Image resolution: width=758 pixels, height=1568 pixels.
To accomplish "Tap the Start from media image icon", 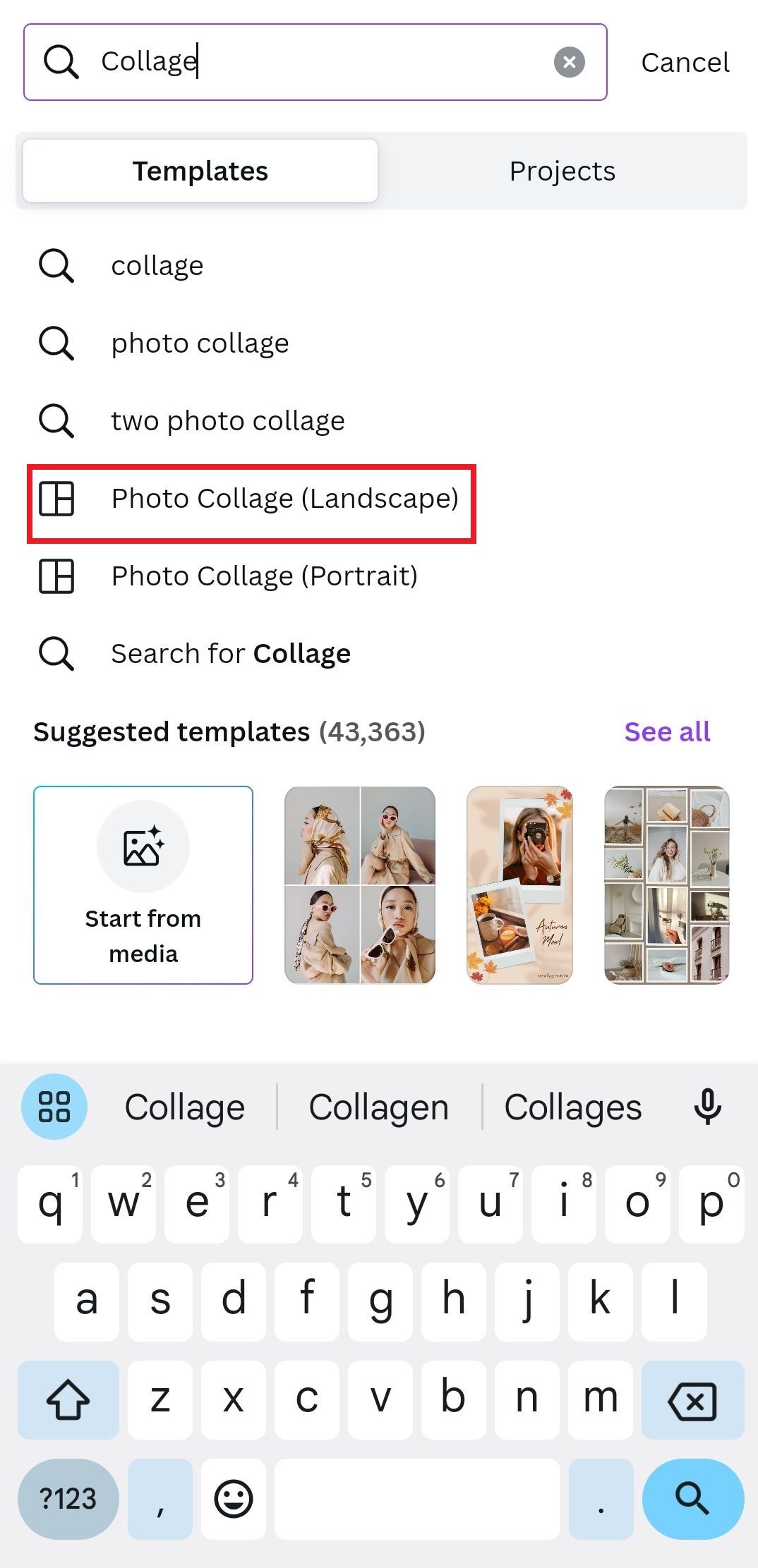I will click(143, 848).
